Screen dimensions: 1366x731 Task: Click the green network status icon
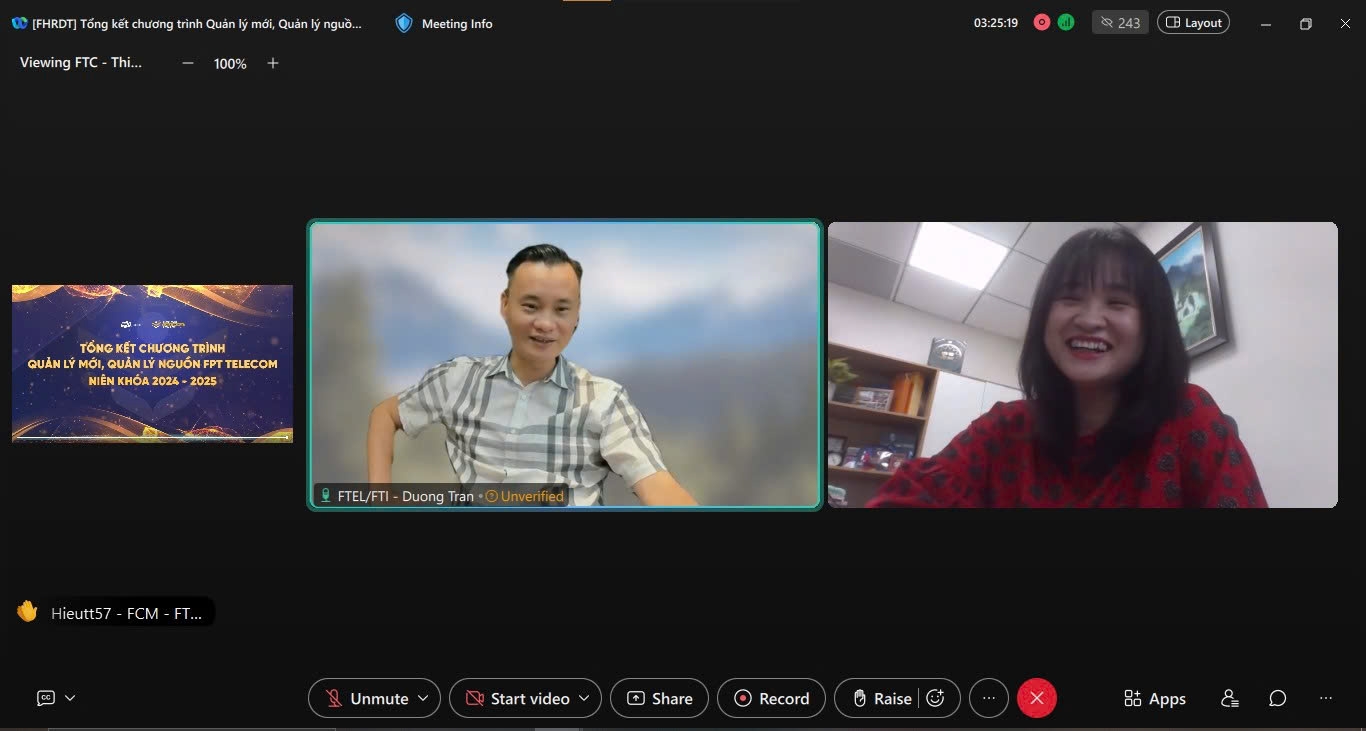[1066, 22]
